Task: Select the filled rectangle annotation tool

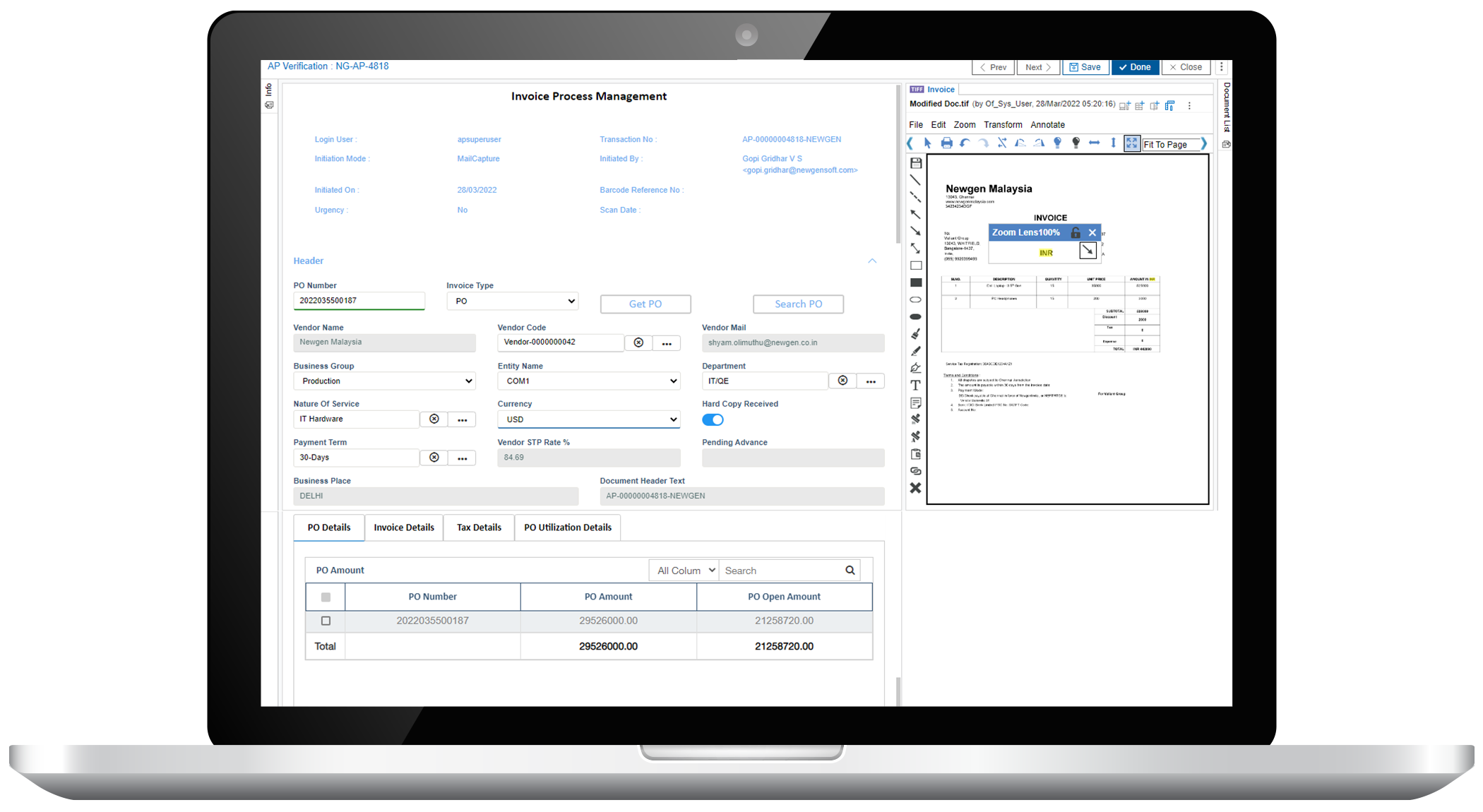Action: pyautogui.click(x=916, y=282)
